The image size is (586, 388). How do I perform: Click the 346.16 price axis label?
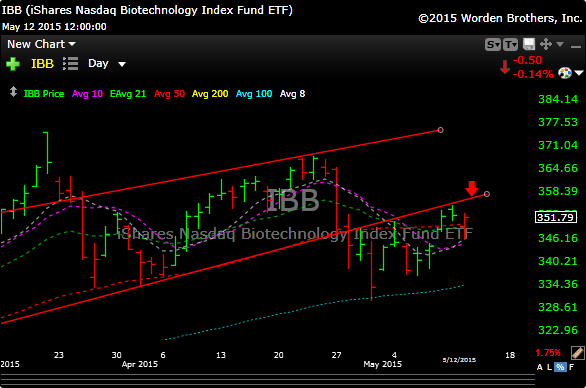tap(558, 238)
